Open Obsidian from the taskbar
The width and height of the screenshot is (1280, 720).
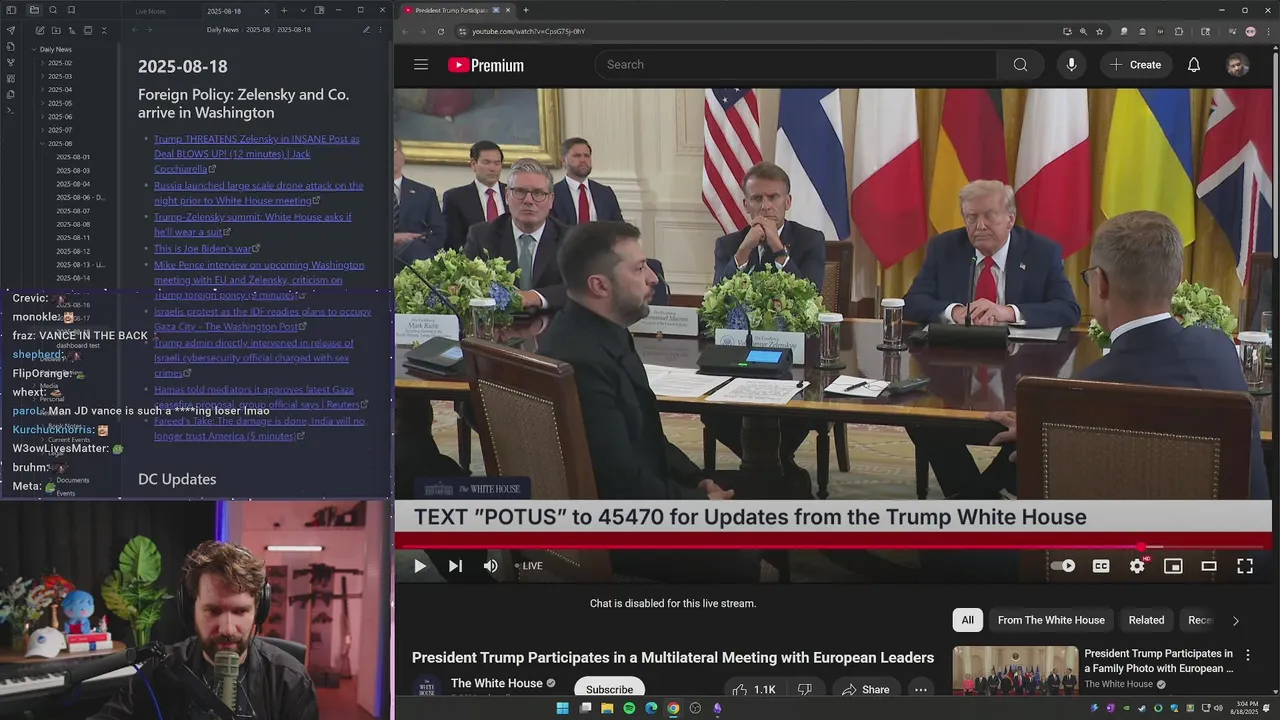coord(717,708)
